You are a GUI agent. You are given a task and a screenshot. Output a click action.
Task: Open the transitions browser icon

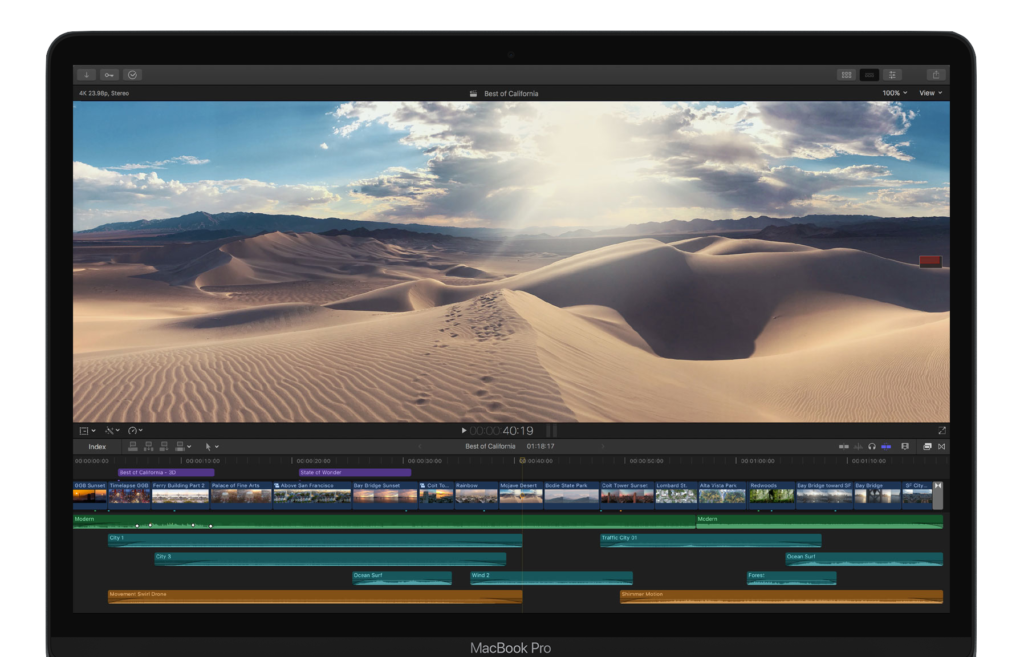point(941,447)
